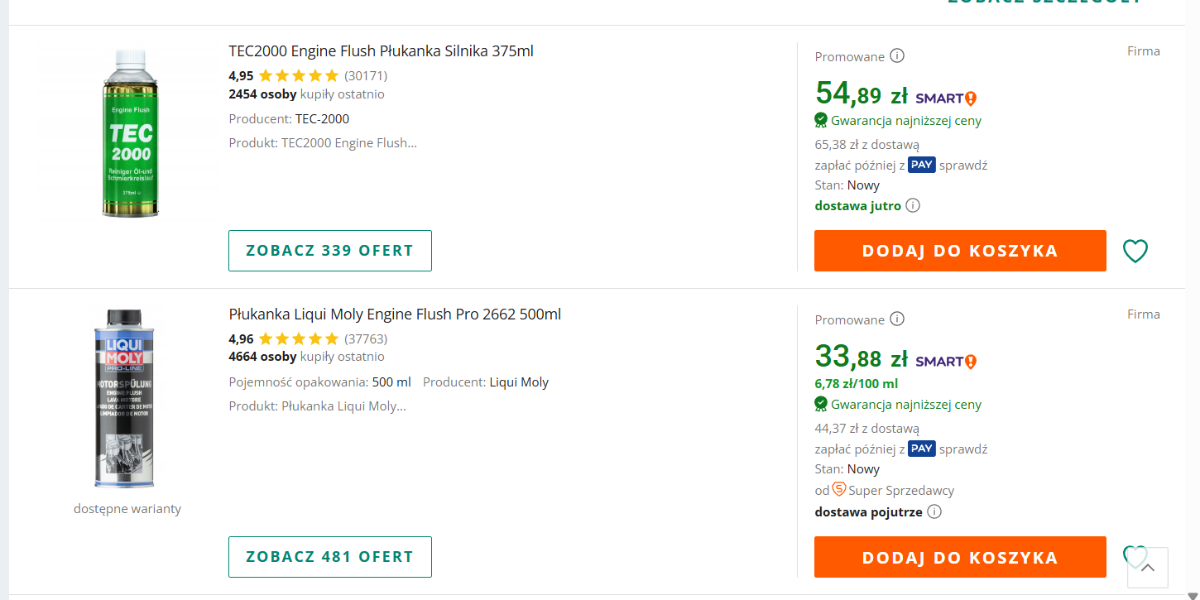The image size is (1200, 600).
Task: Show available variants under Liqui Moly image
Action: tap(127, 508)
